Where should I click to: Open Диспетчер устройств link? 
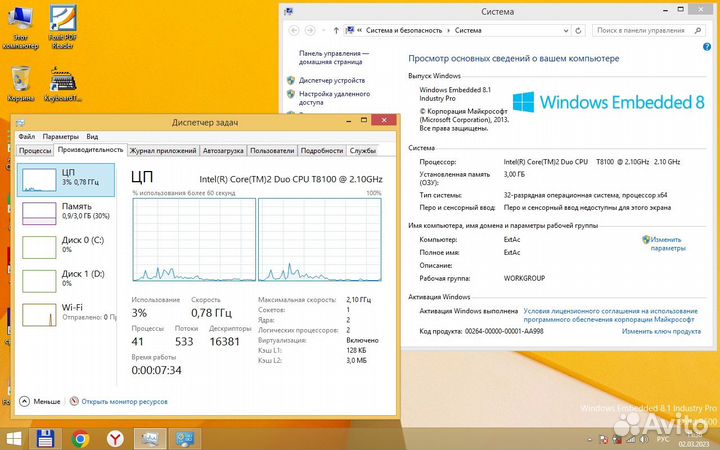332,80
